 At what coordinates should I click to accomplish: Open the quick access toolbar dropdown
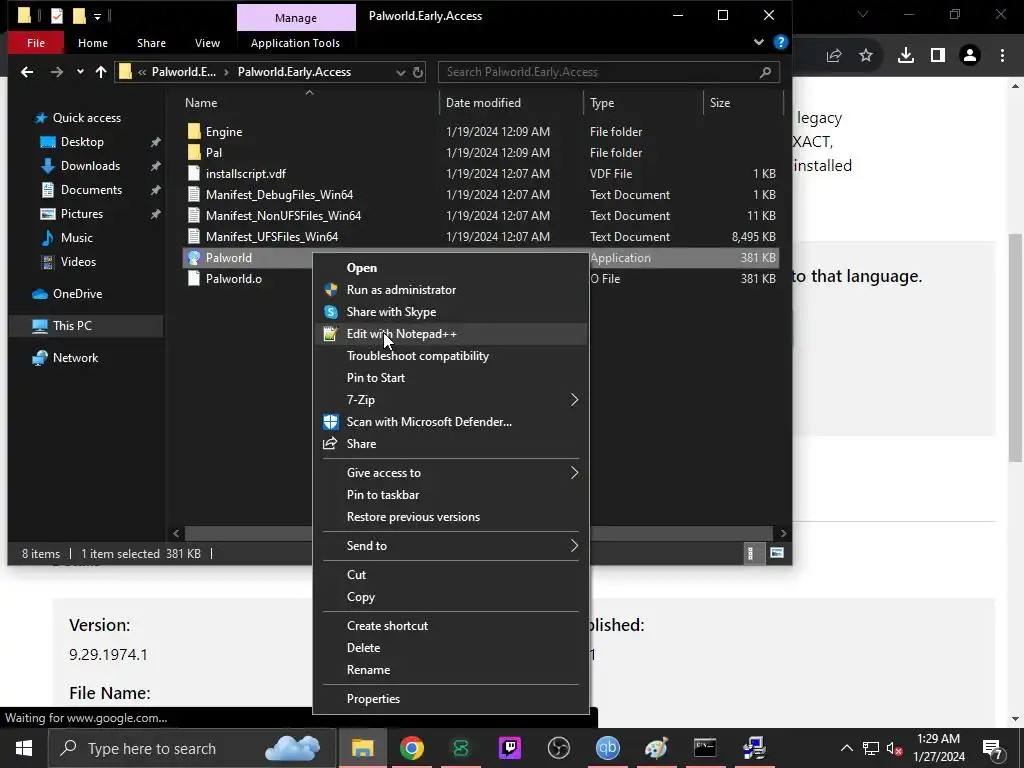[97, 16]
